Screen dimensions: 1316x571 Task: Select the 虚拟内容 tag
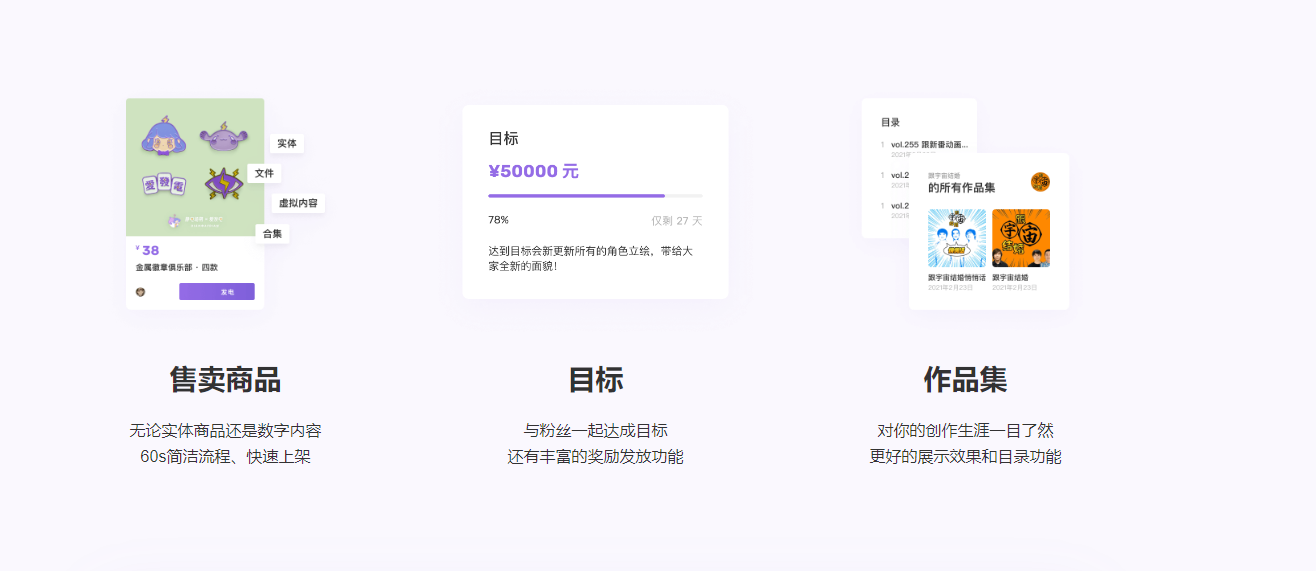(x=298, y=204)
